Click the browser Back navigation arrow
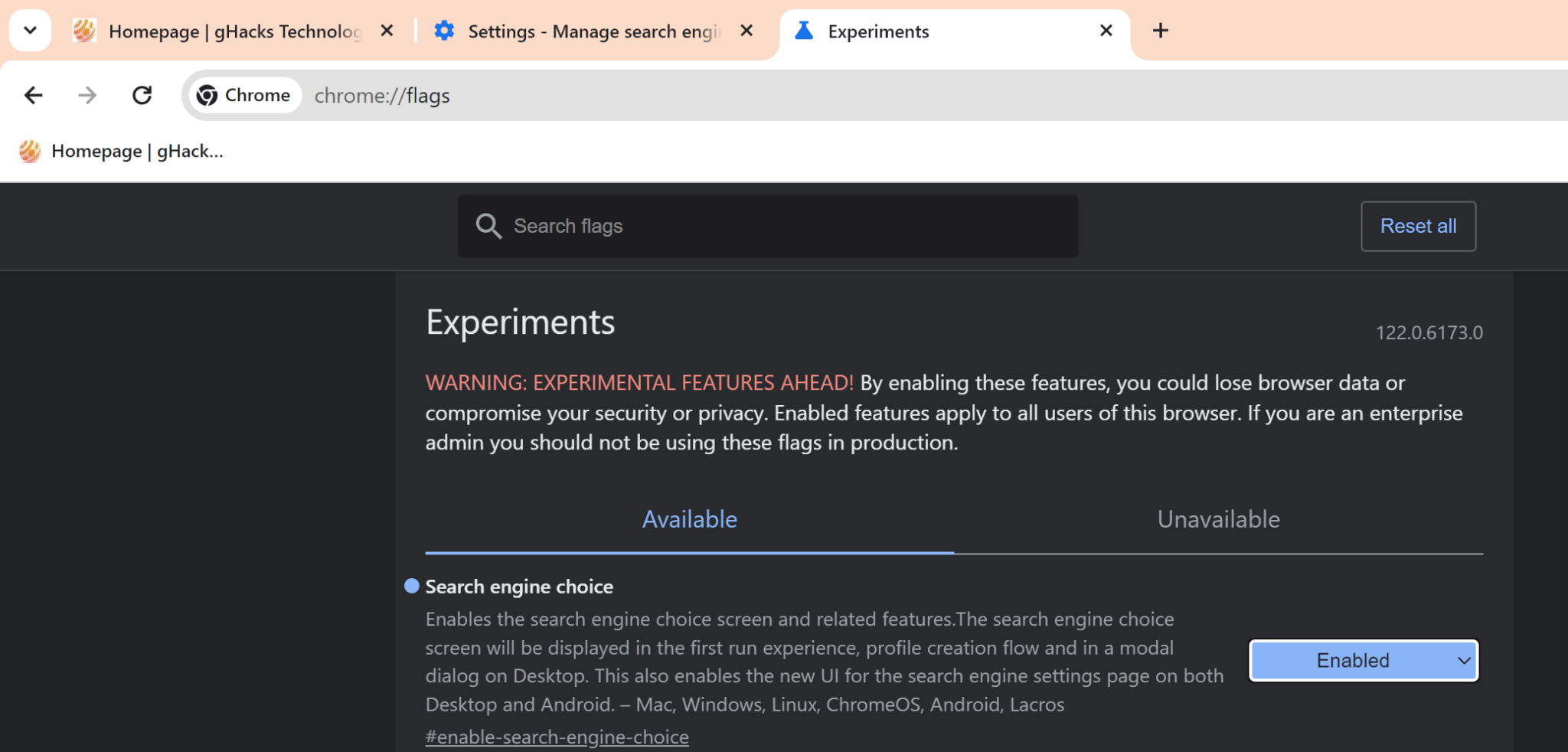 (34, 95)
